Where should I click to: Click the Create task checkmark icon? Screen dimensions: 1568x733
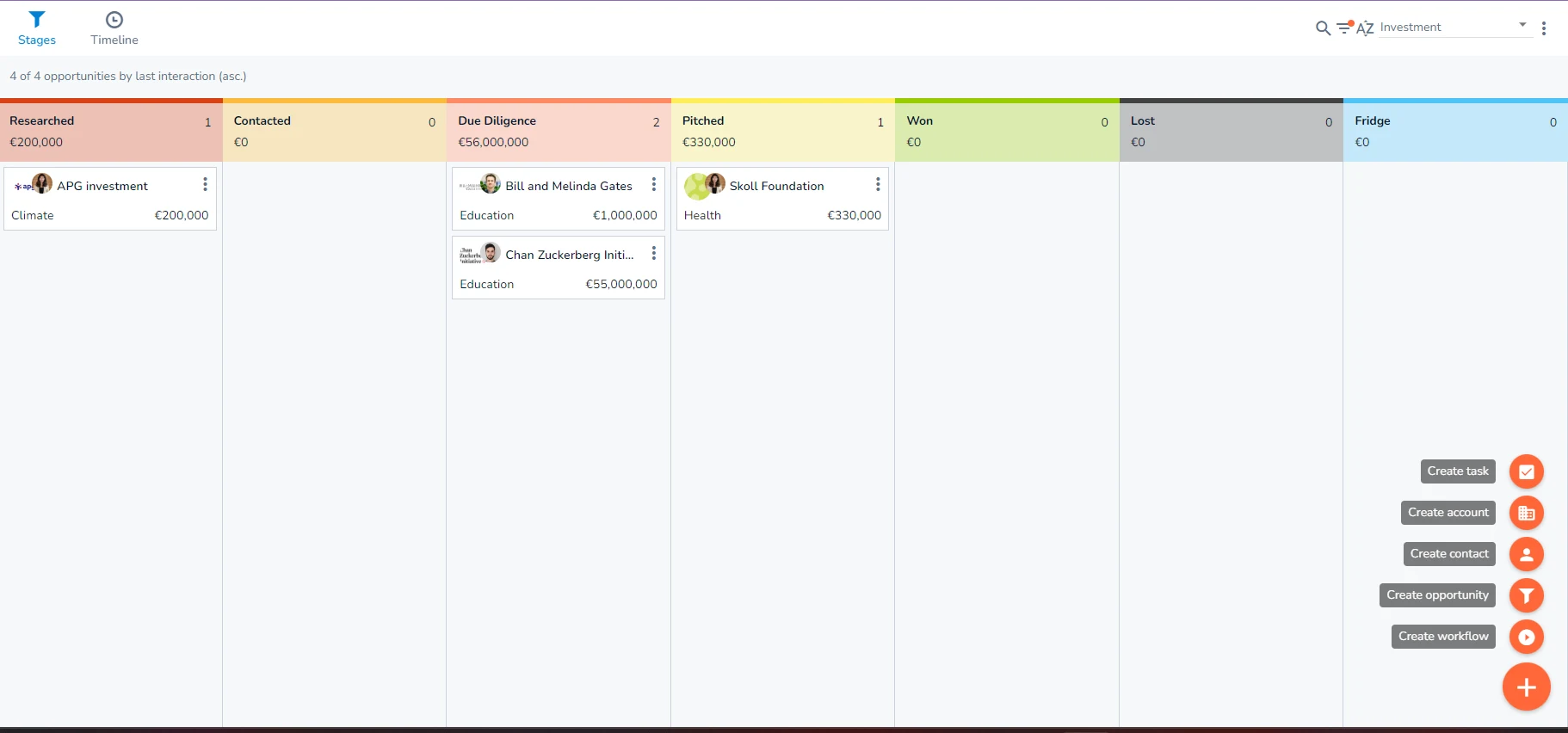(x=1526, y=471)
